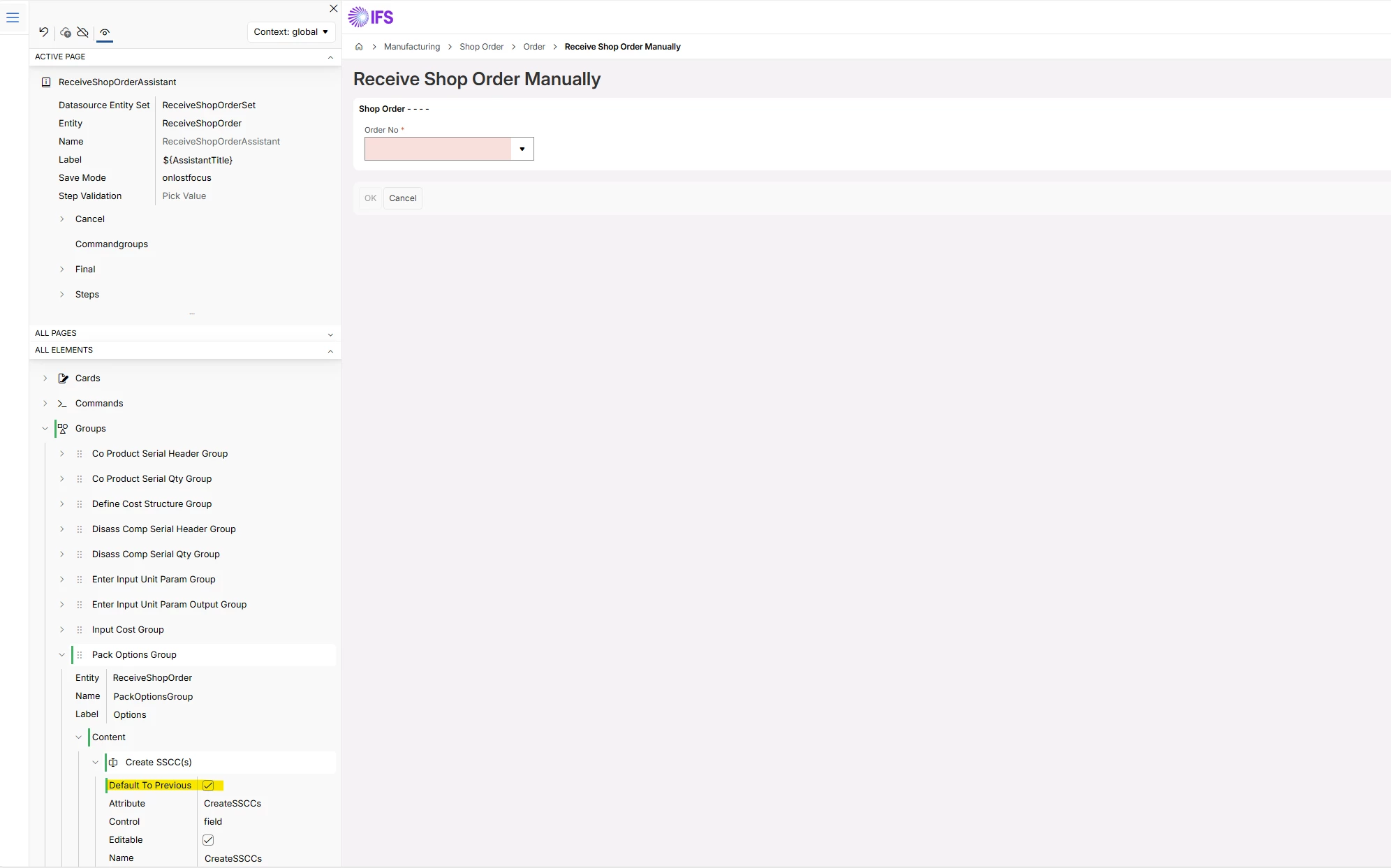
Task: Click Shop Order in the breadcrumb
Action: pyautogui.click(x=481, y=47)
